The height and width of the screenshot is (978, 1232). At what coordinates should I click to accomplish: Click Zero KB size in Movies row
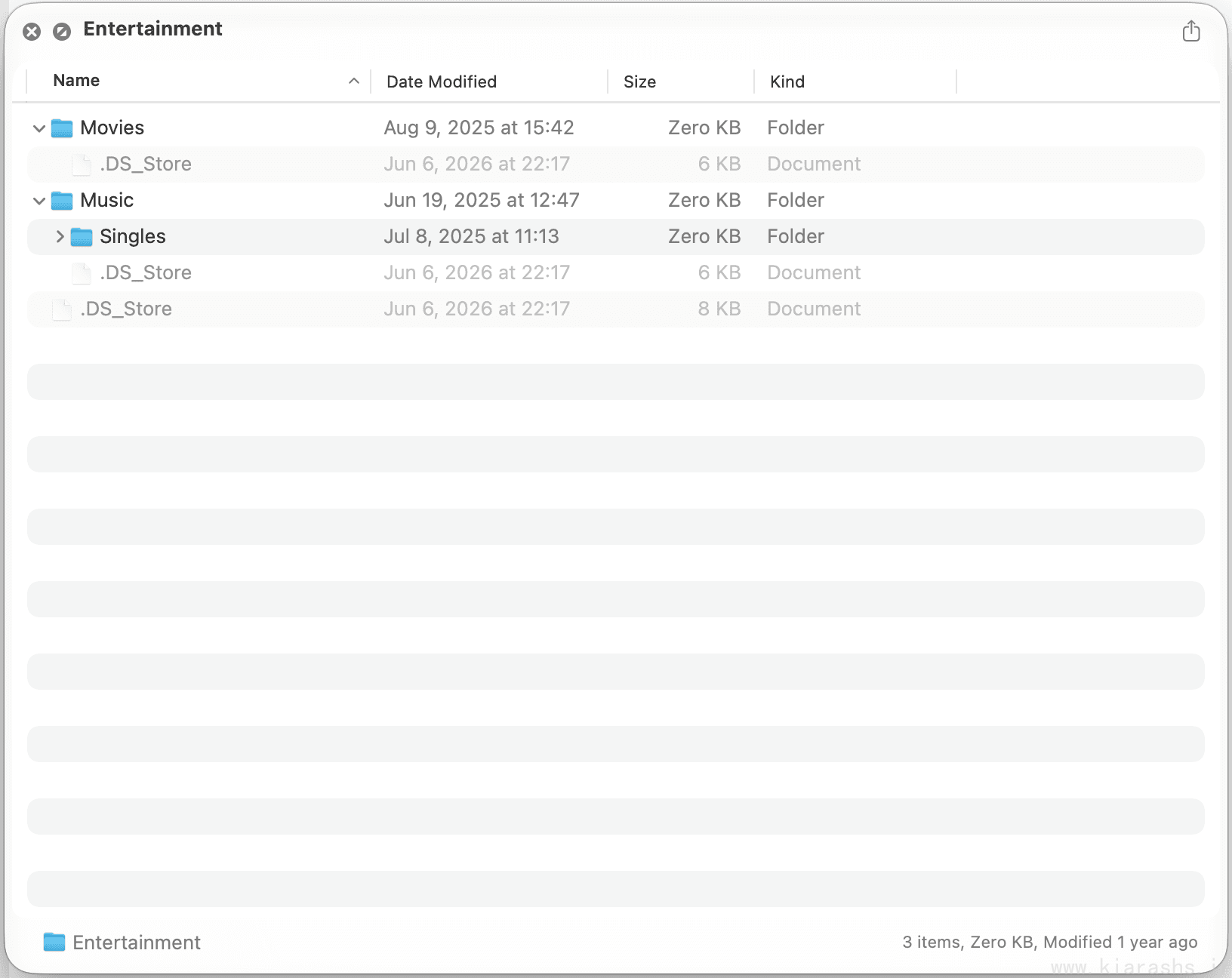click(x=704, y=128)
